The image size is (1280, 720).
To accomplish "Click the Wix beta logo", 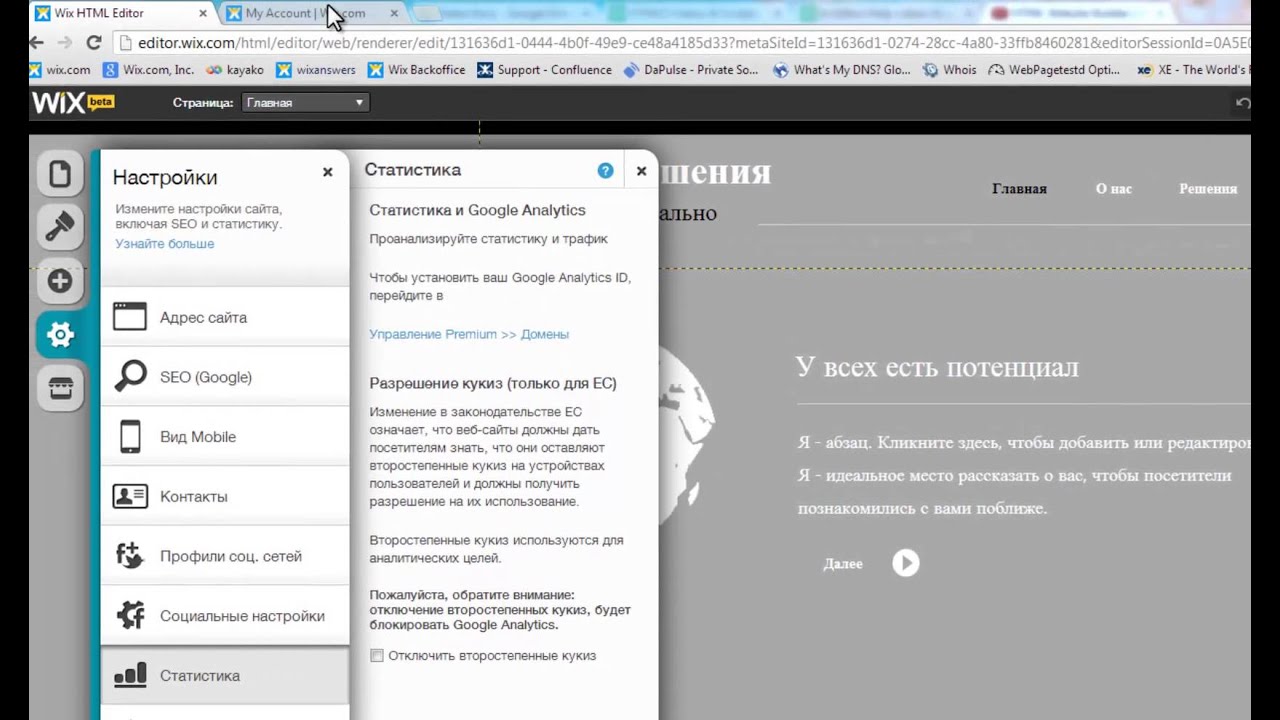I will point(73,102).
